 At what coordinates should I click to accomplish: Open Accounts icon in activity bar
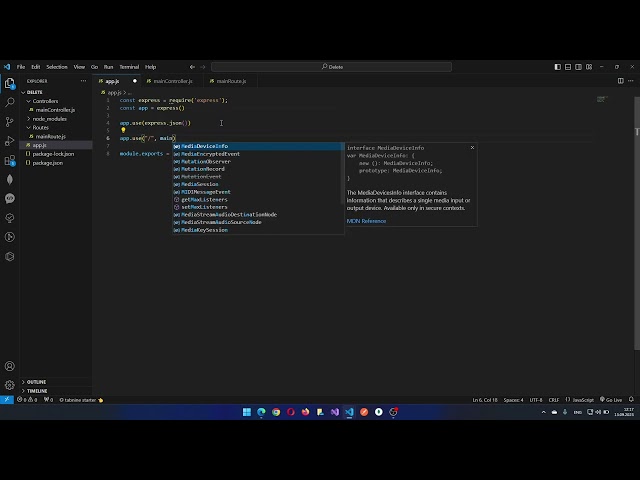pos(10,366)
